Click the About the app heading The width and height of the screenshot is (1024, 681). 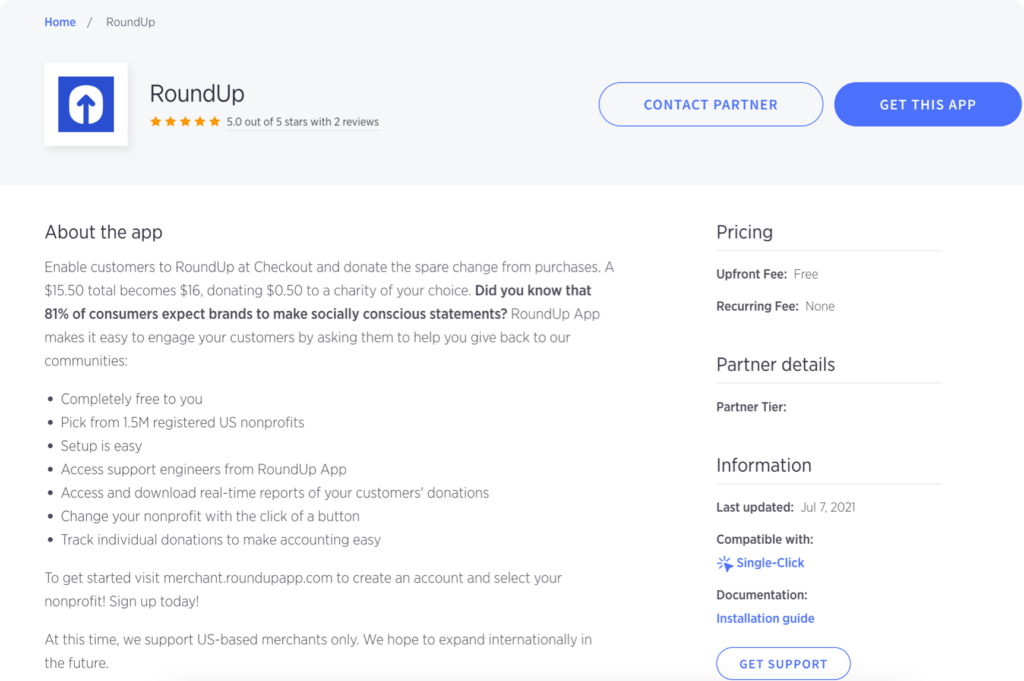[103, 232]
